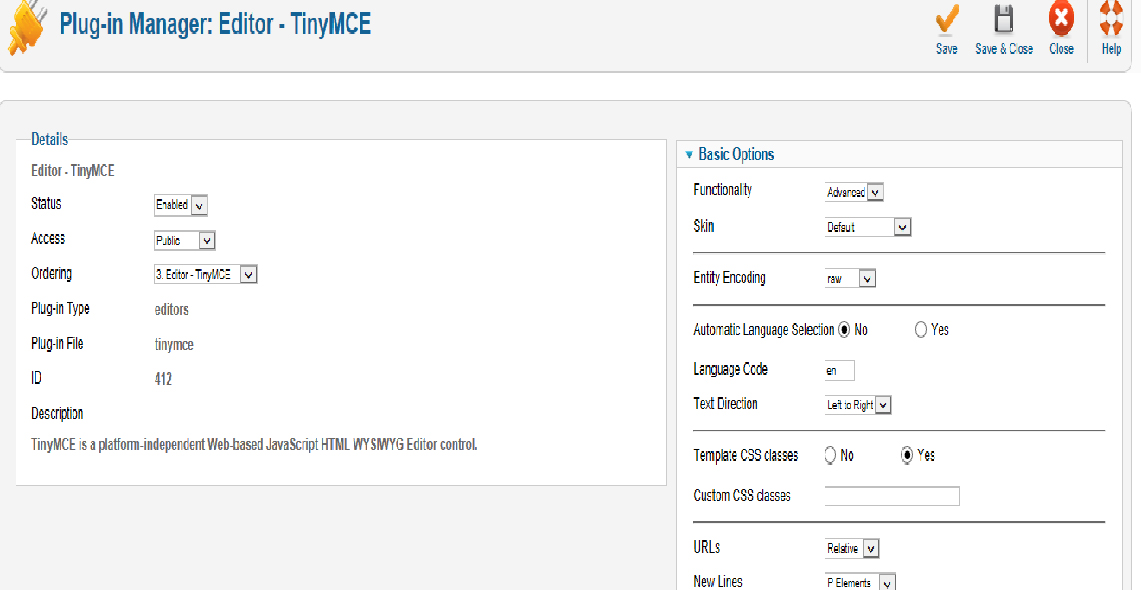1141x590 pixels.
Task: Click the Plug-in Manager page title
Action: [x=215, y=25]
